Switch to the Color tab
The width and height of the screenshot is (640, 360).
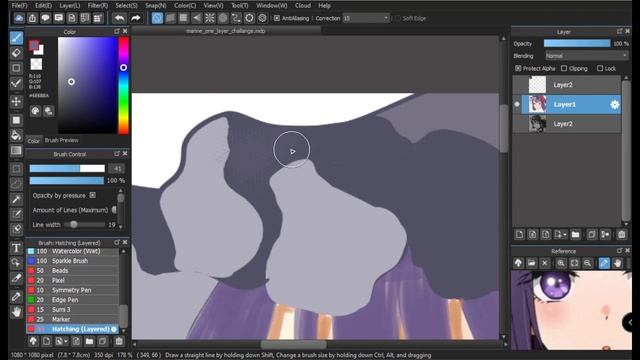tap(33, 140)
